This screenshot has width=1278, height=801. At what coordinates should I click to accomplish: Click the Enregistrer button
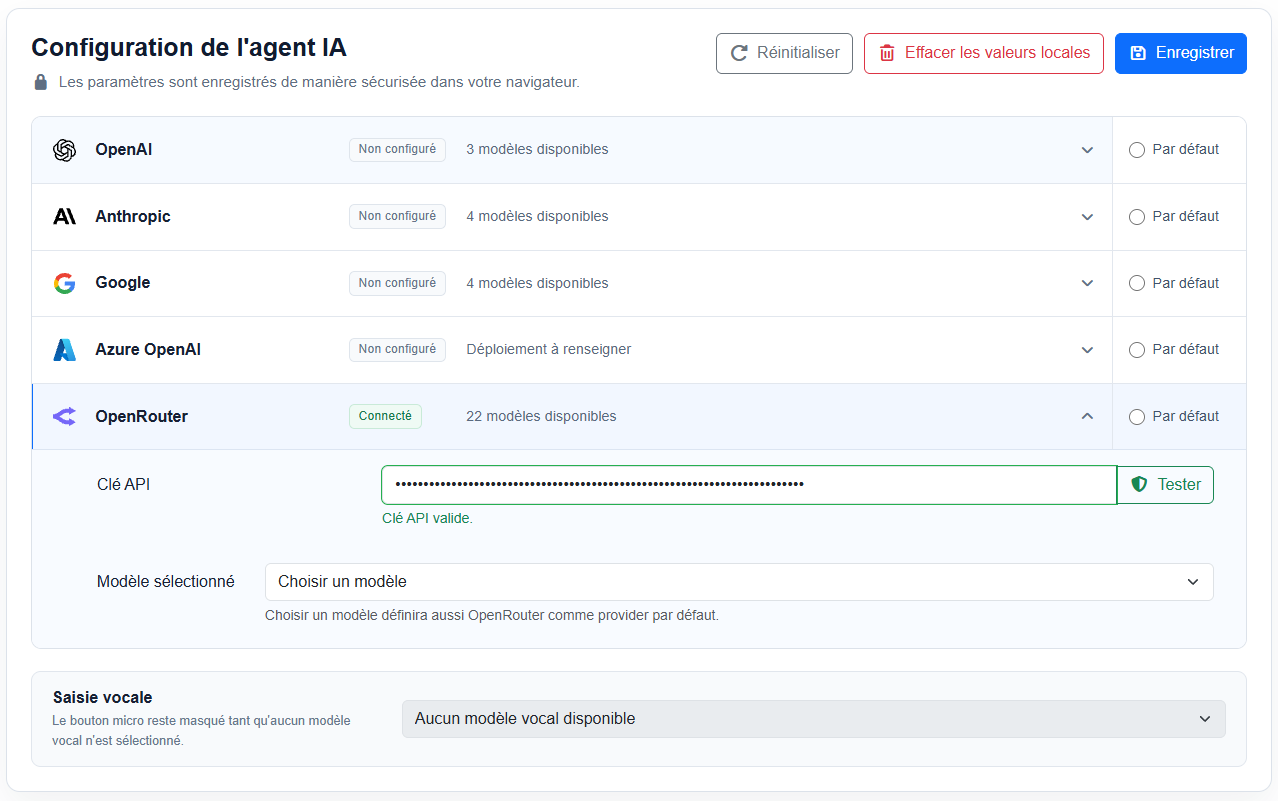(x=1181, y=53)
